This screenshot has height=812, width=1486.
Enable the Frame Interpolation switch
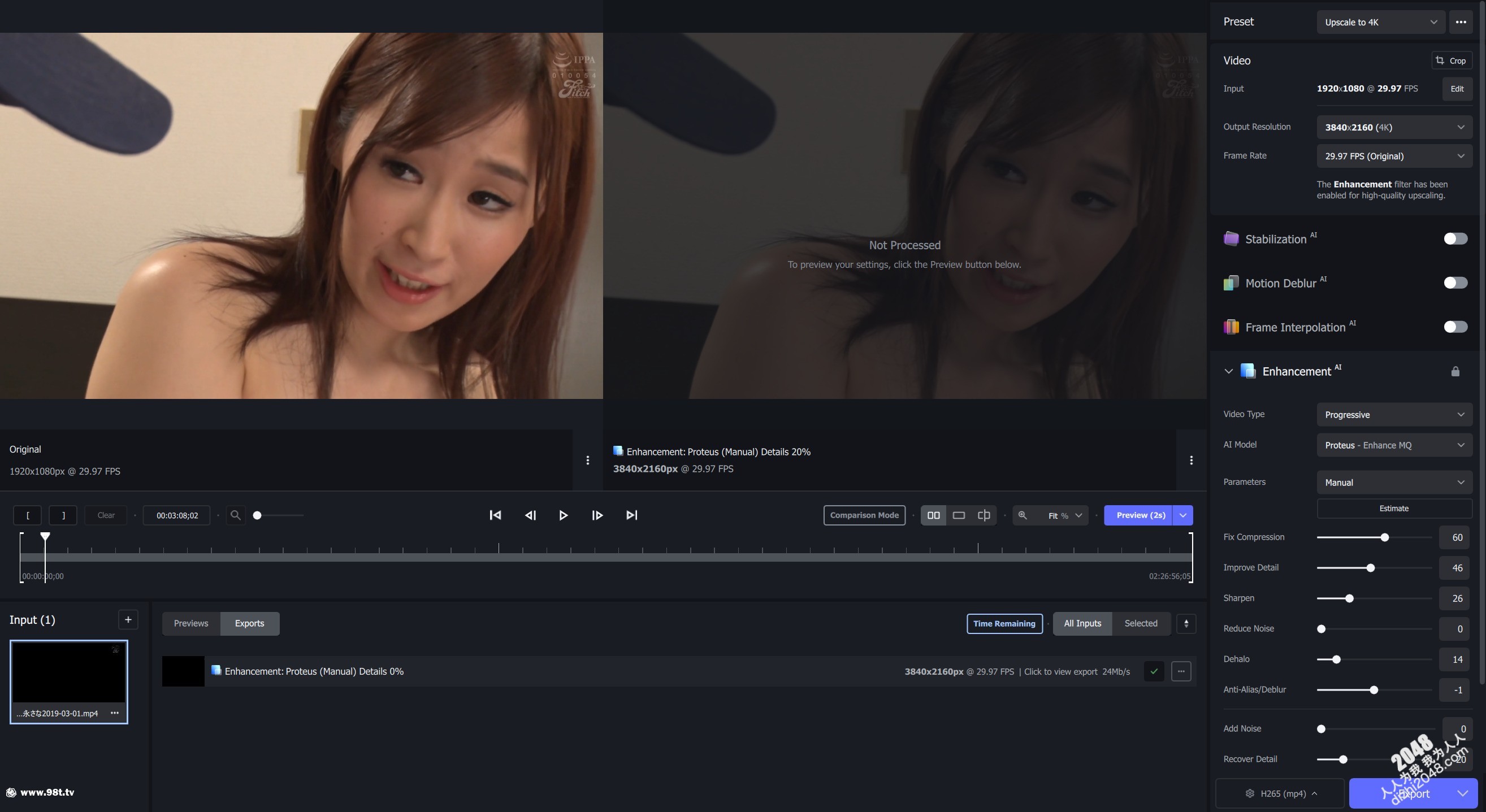click(1455, 327)
